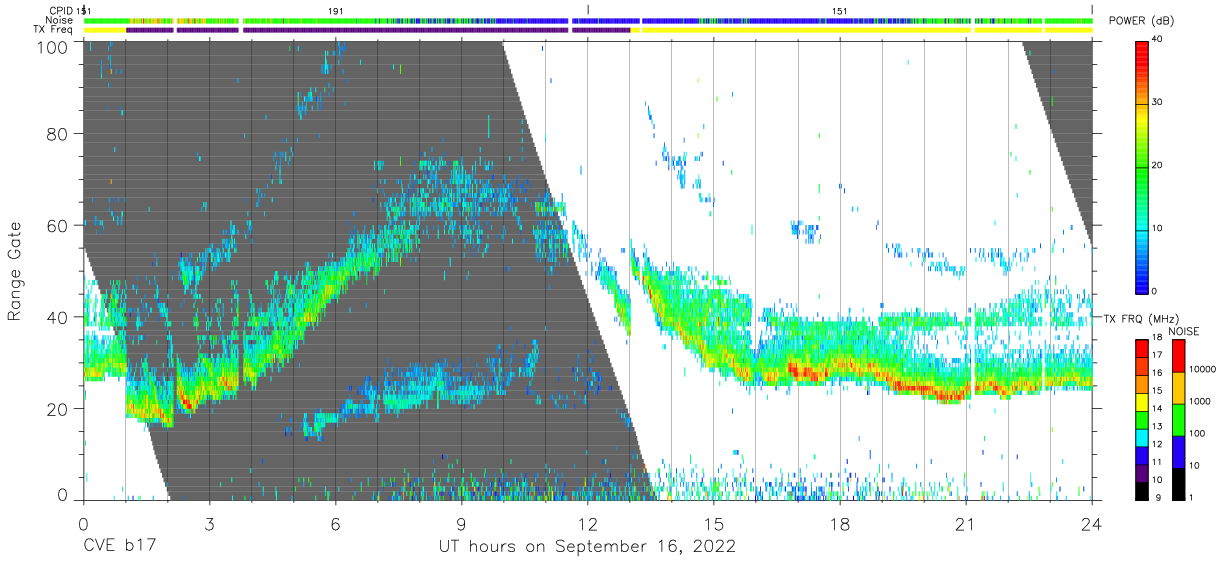Screen dimensions: 1228x567
Task: Click the Range Gate tick label '80'
Action: point(56,134)
